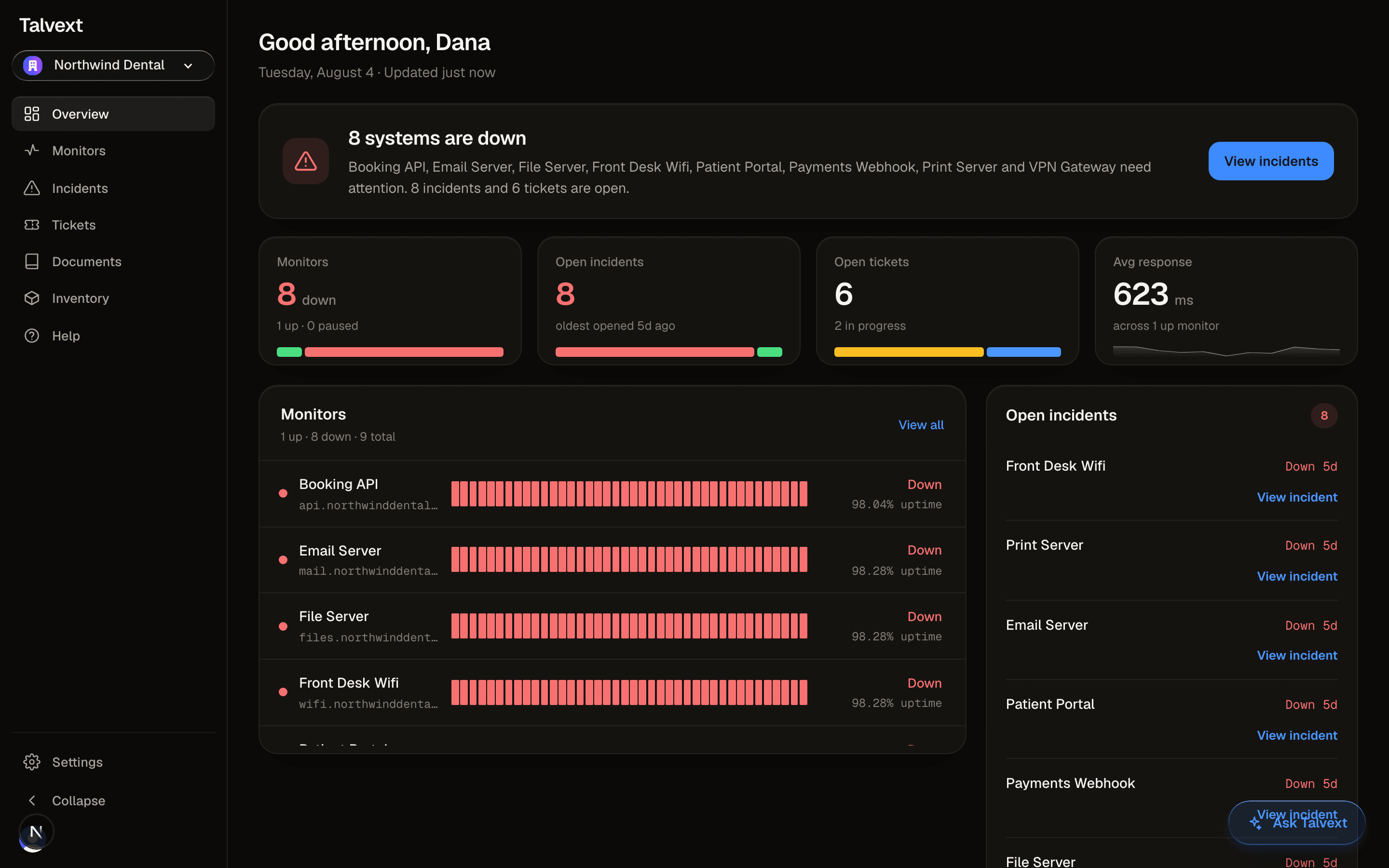Click the Monitors 8 down stat card
This screenshot has width=1389, height=868.
point(390,301)
